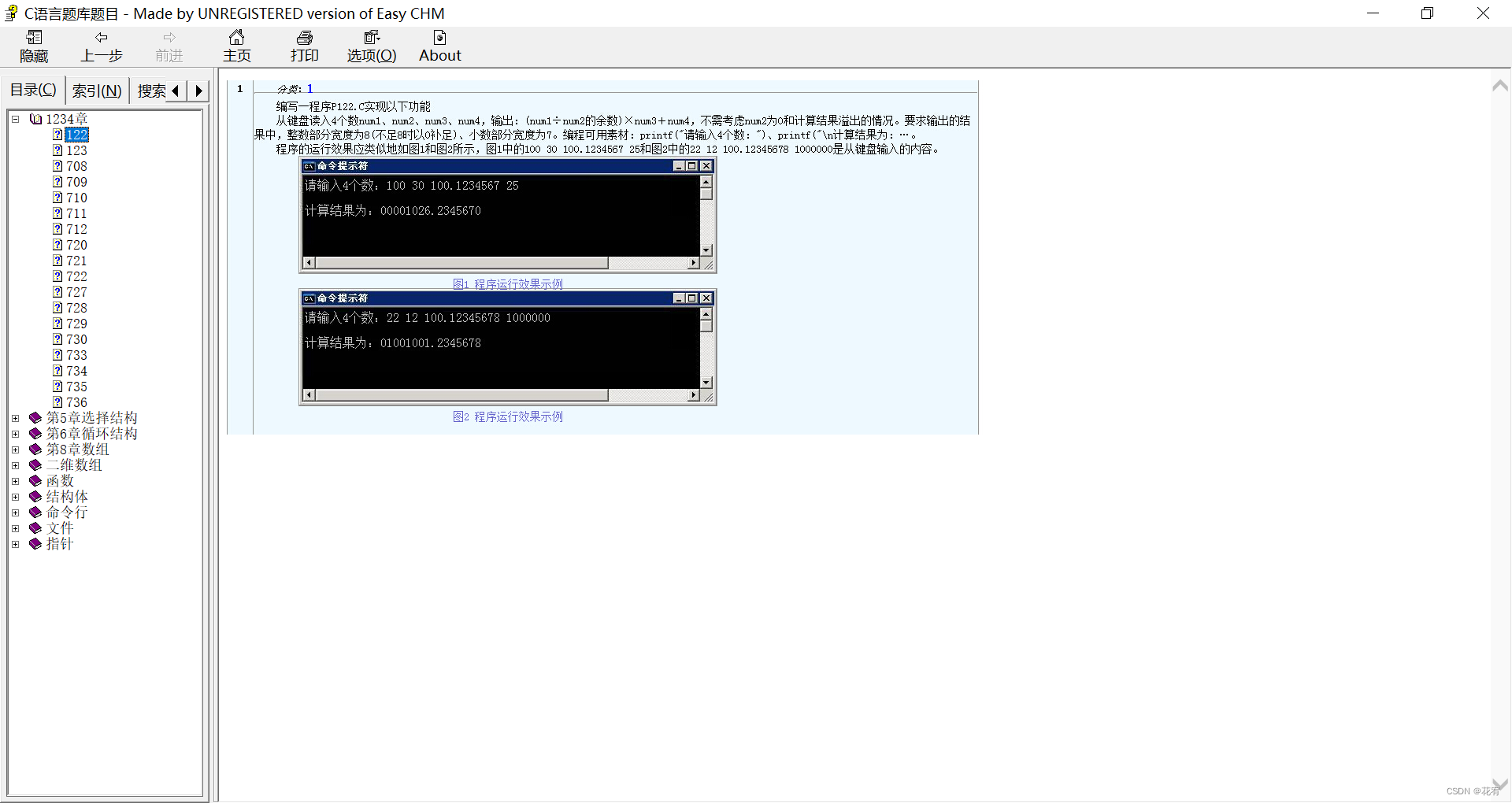
Task: Open topic 730
Action: click(x=76, y=339)
